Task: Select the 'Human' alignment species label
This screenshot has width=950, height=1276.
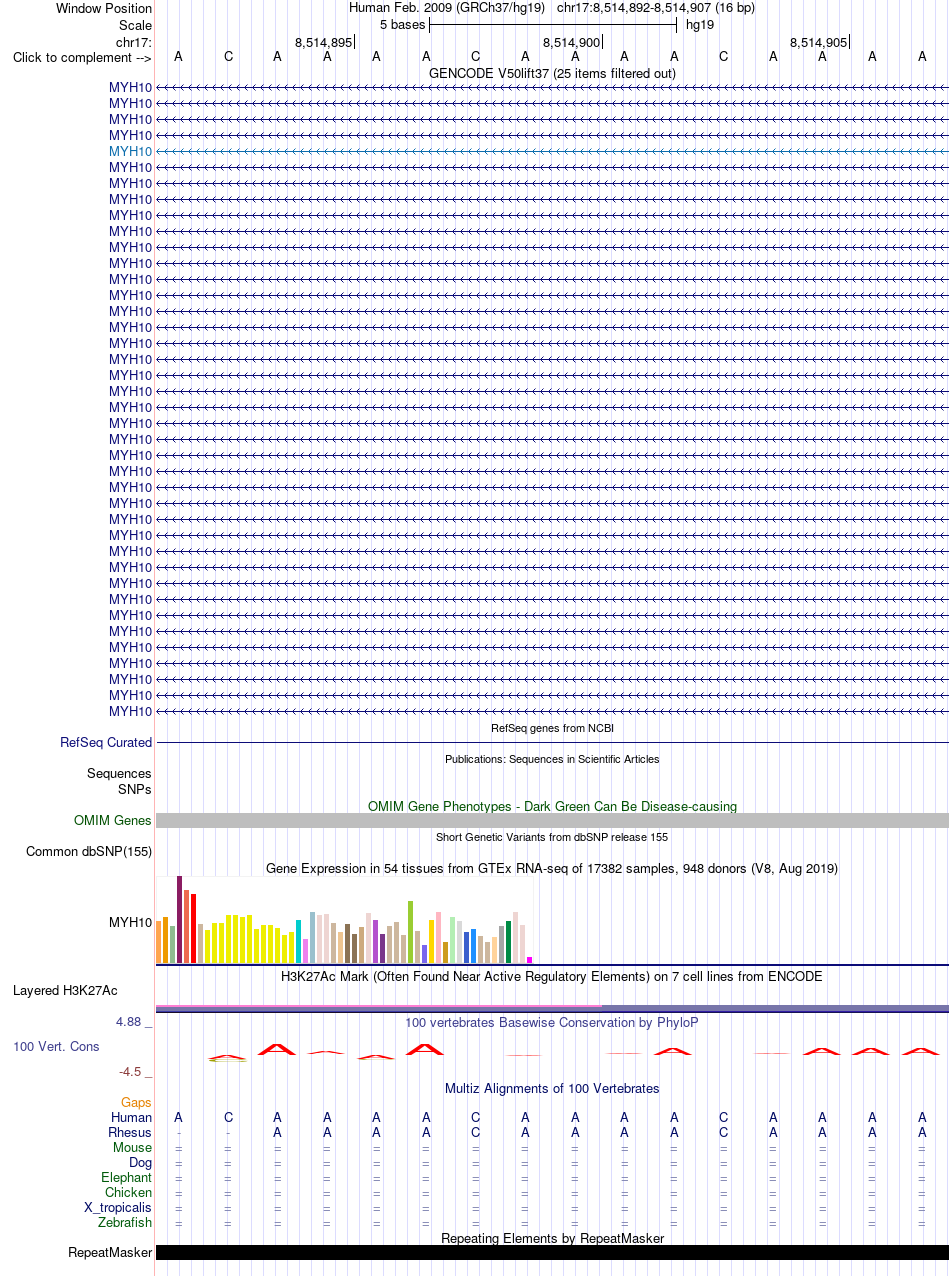Action: pyautogui.click(x=132, y=1117)
